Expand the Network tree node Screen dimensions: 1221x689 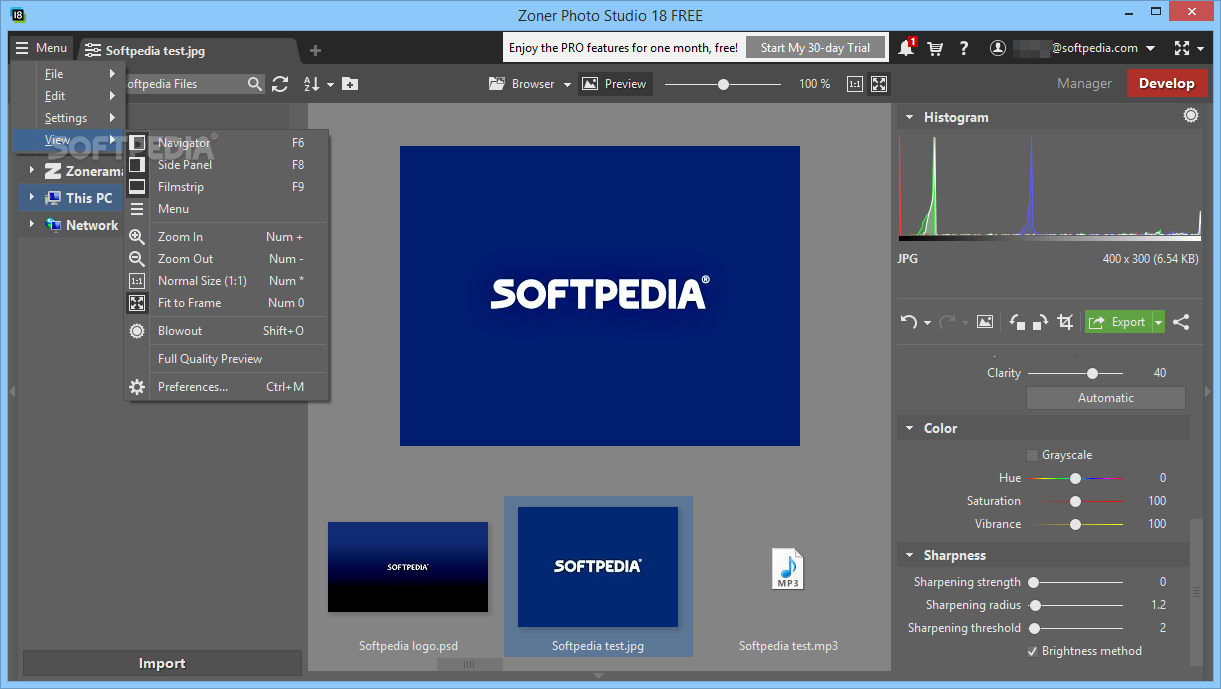click(32, 225)
